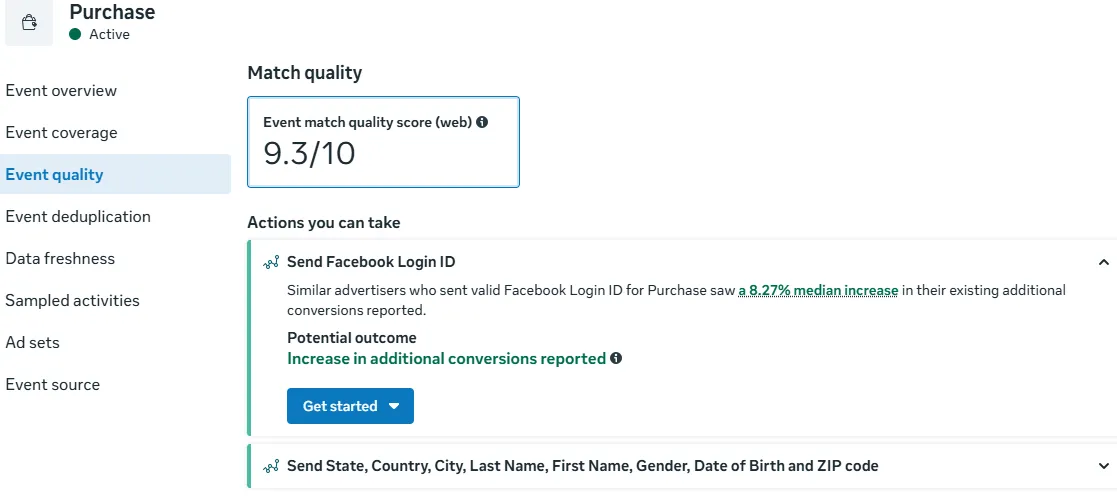Image resolution: width=1117 pixels, height=500 pixels.
Task: Go to Event overview
Action: point(61,91)
